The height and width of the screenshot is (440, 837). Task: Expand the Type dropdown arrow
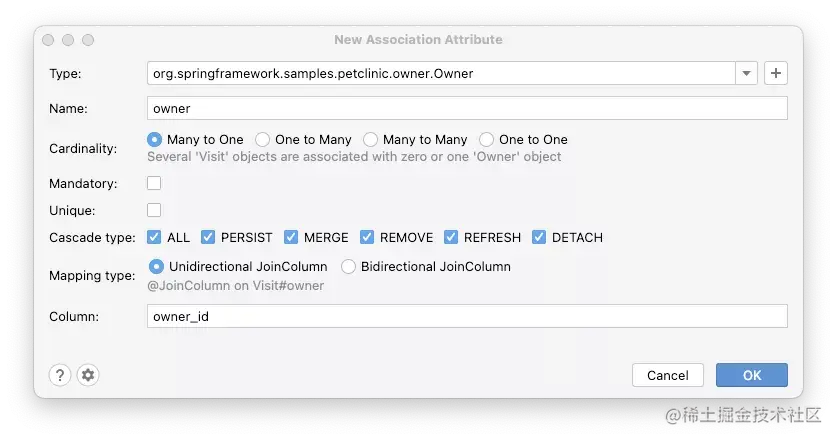[x=747, y=73]
